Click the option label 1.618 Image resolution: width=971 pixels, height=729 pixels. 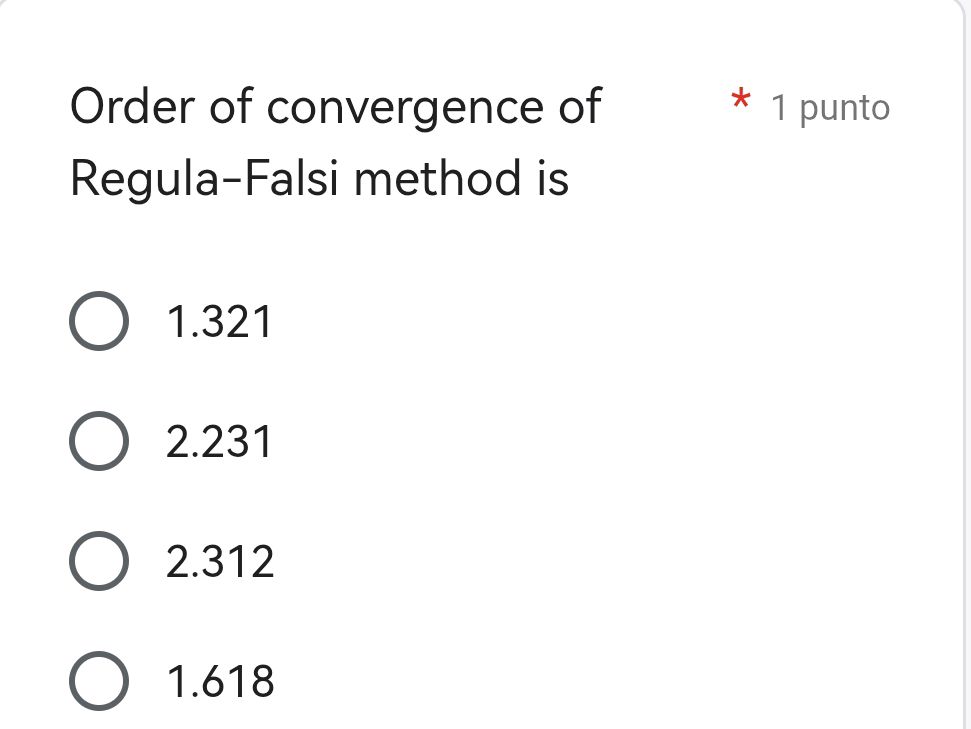[x=219, y=681]
